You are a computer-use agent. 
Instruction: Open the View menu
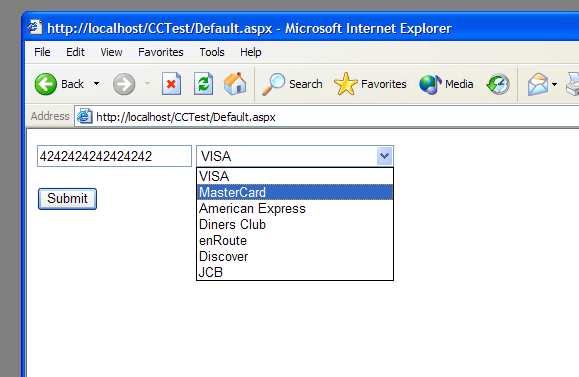pos(111,52)
